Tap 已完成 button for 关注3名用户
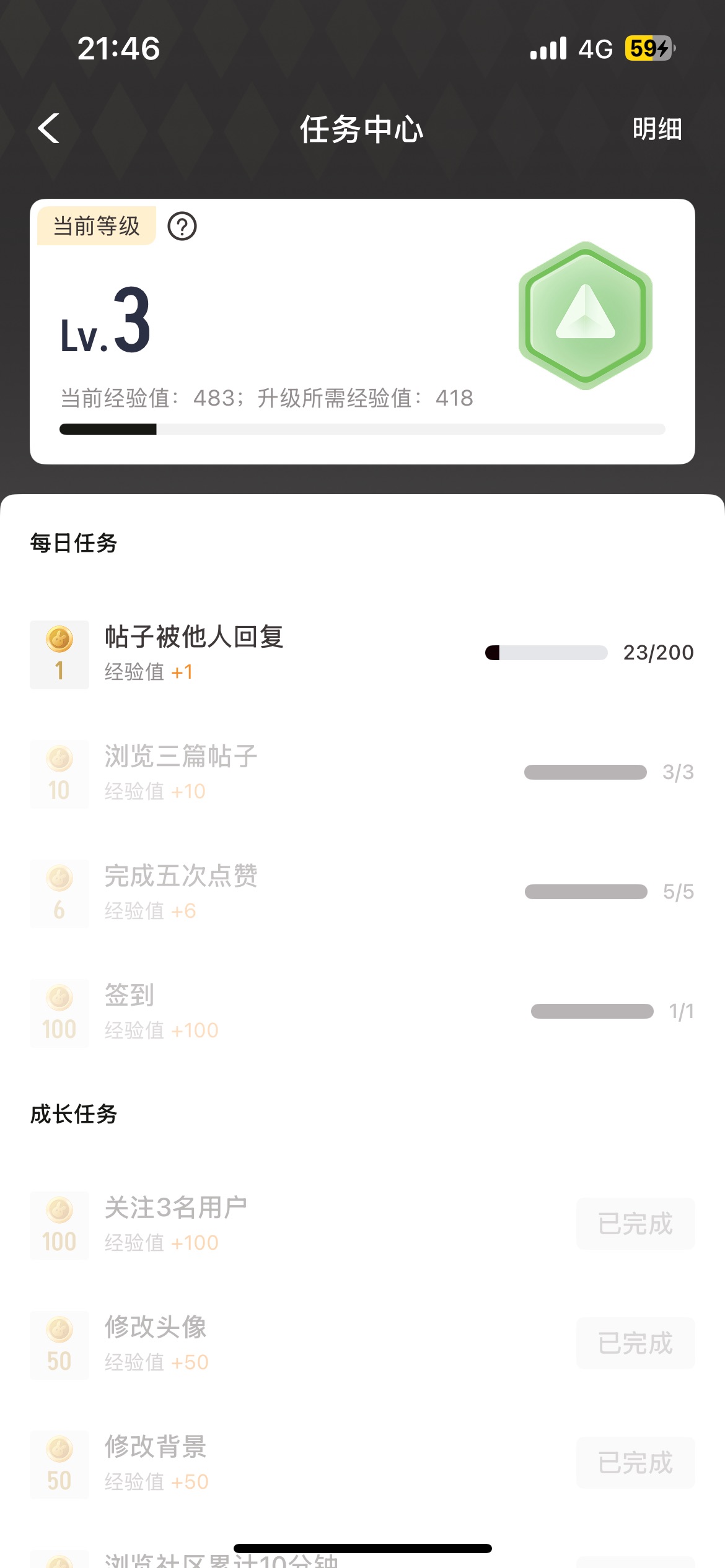725x1568 pixels. tap(635, 1224)
